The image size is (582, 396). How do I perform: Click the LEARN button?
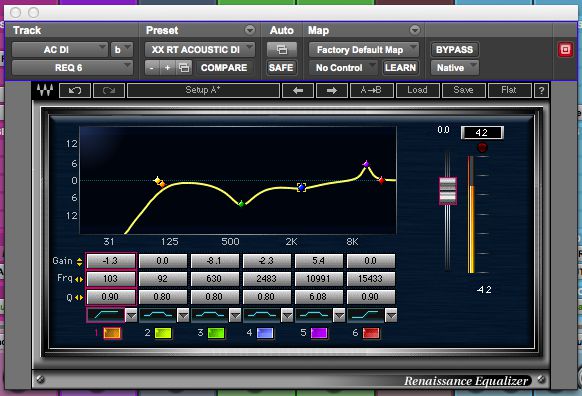[400, 68]
